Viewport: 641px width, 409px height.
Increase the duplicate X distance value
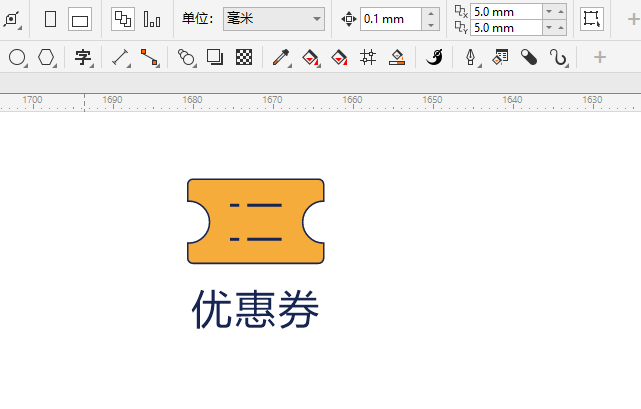(561, 11)
